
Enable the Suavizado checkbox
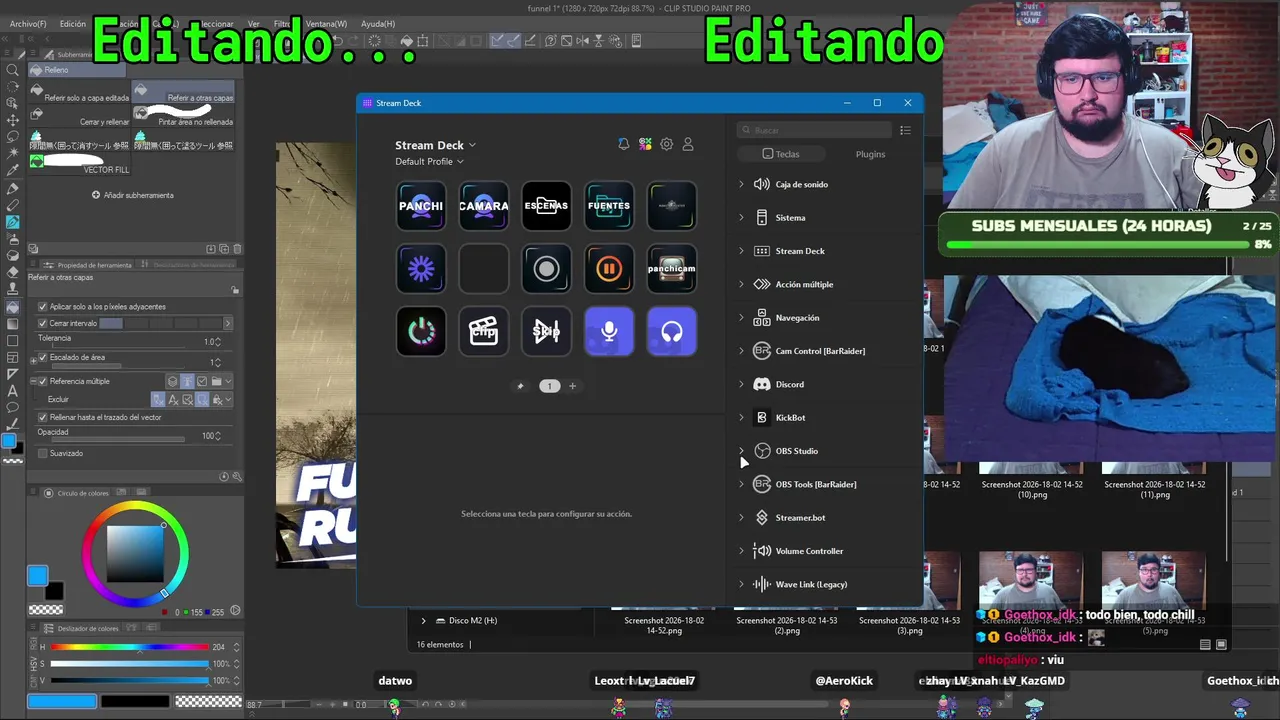pos(42,453)
